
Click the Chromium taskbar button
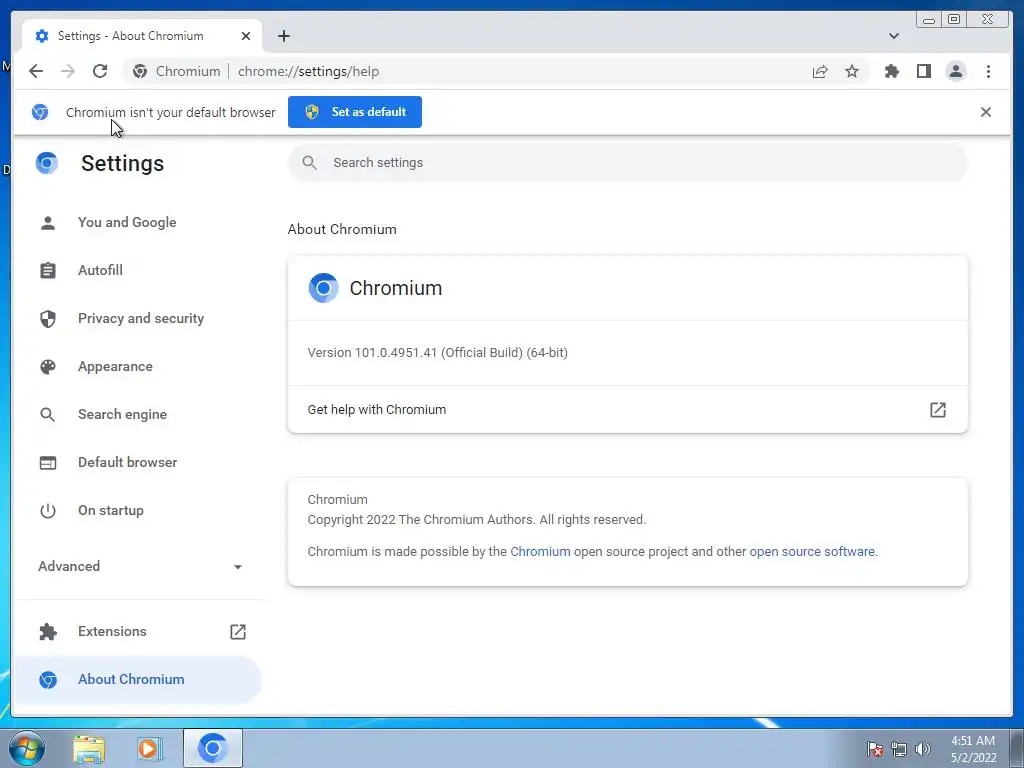(x=213, y=748)
